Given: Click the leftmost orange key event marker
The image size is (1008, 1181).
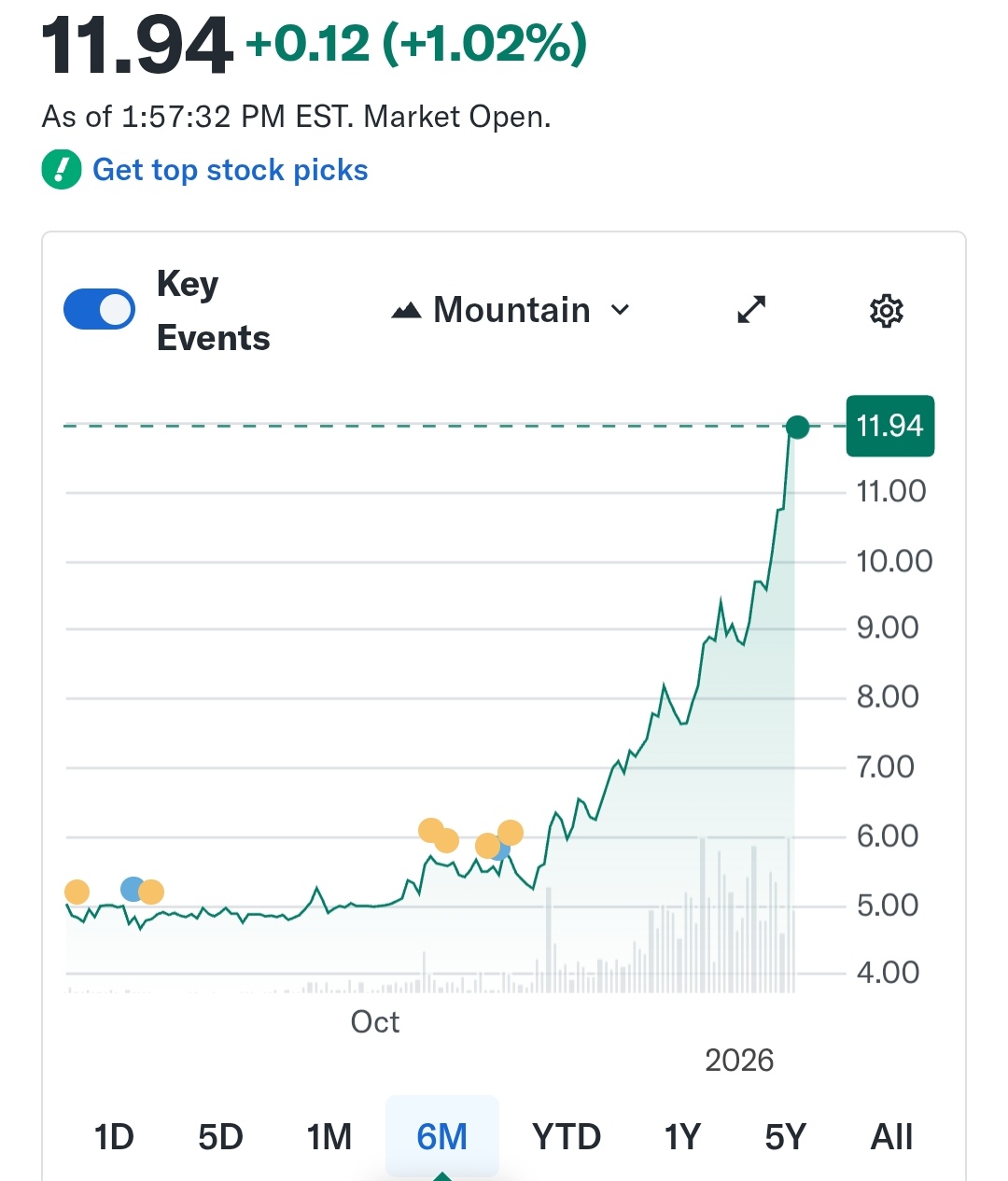Looking at the screenshot, I should point(77,893).
